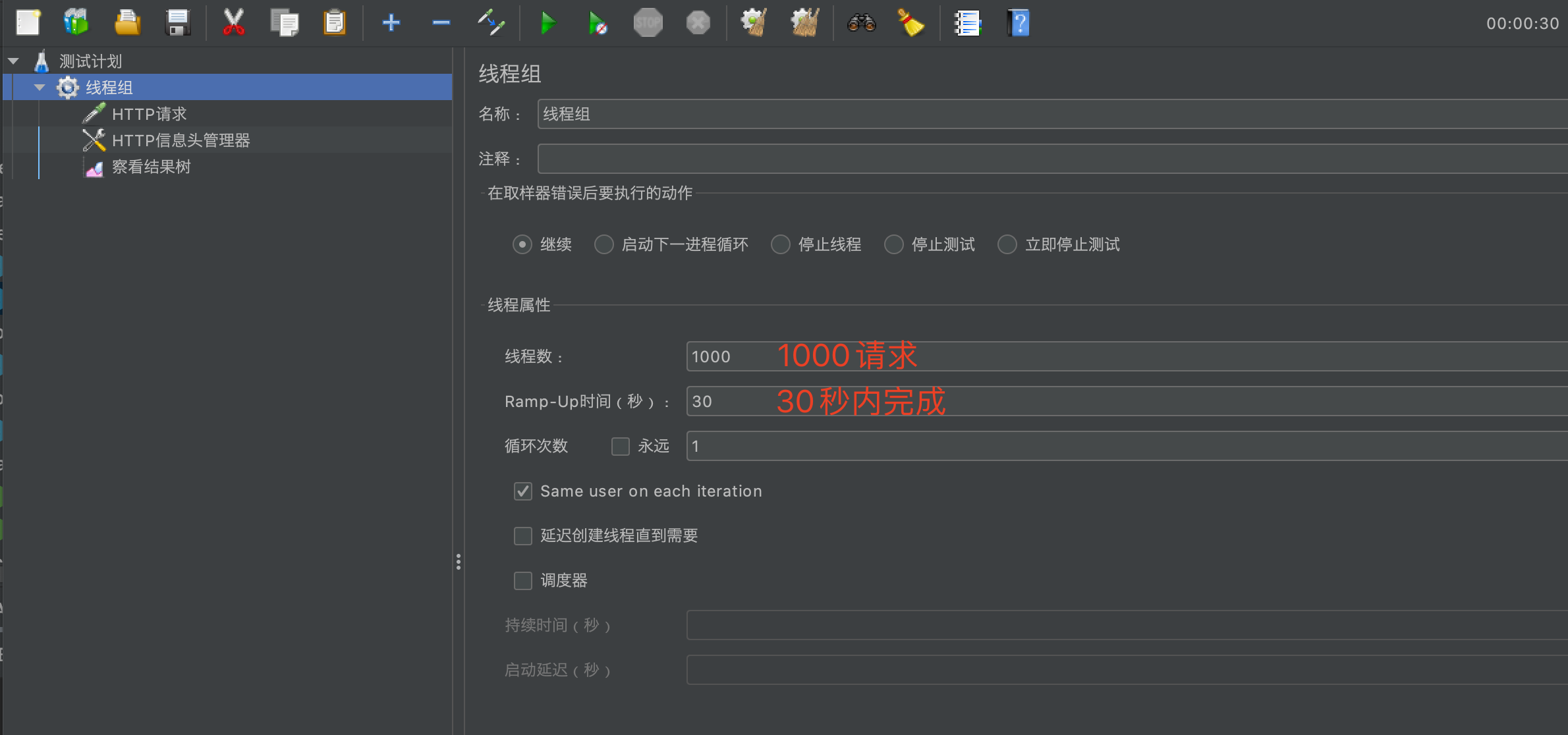The image size is (1568, 735).
Task: Select HTTP请求 in the tree
Action: [148, 113]
